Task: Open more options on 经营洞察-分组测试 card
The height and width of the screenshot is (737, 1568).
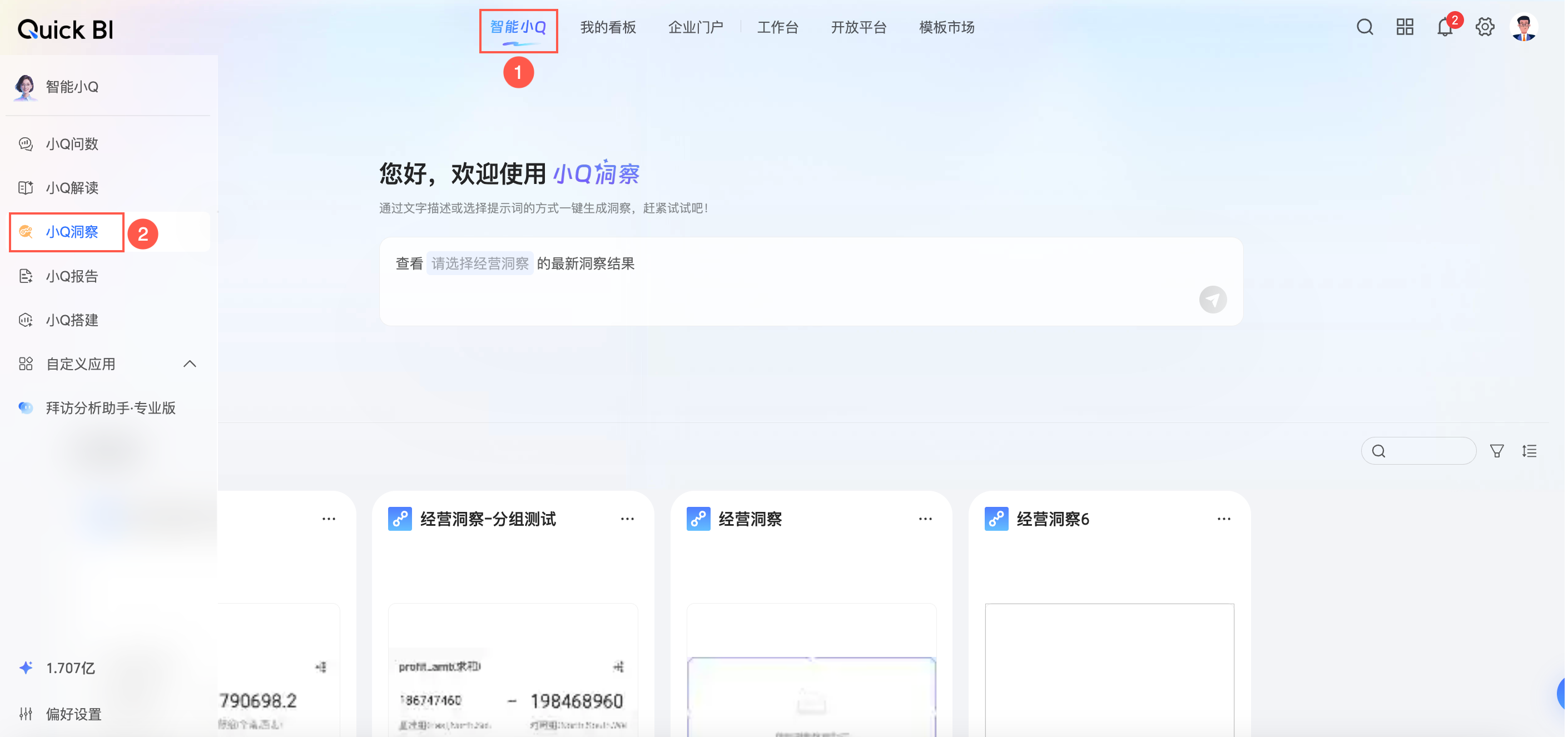Action: tap(627, 519)
